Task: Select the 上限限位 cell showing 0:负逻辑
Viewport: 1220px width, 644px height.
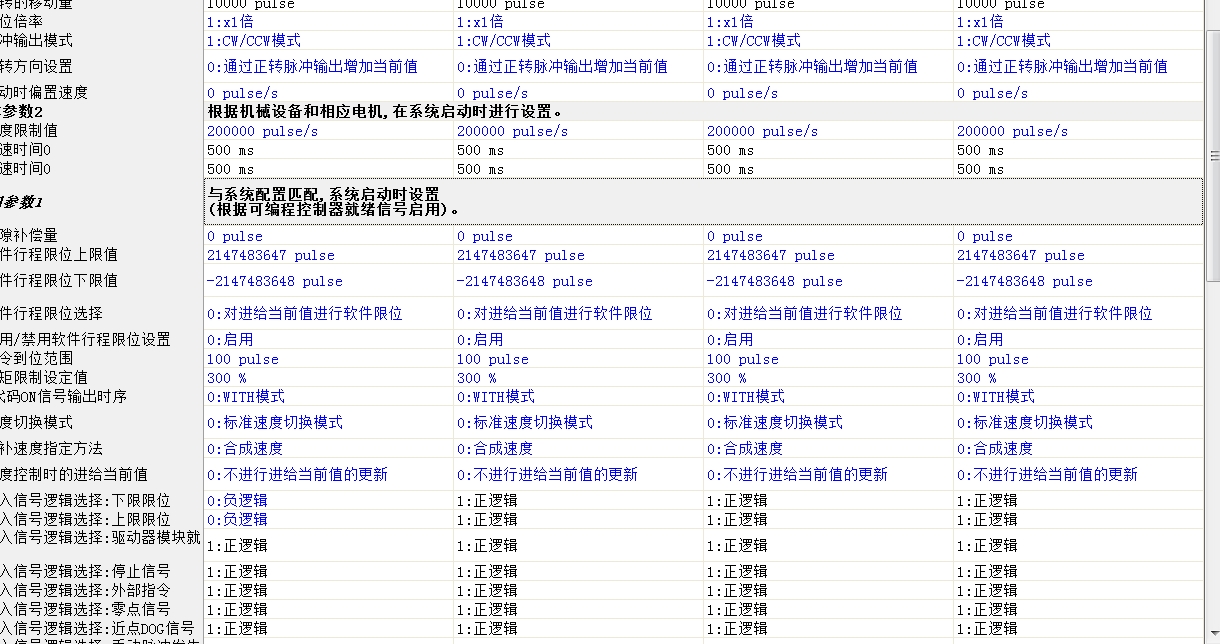Action: click(x=238, y=520)
